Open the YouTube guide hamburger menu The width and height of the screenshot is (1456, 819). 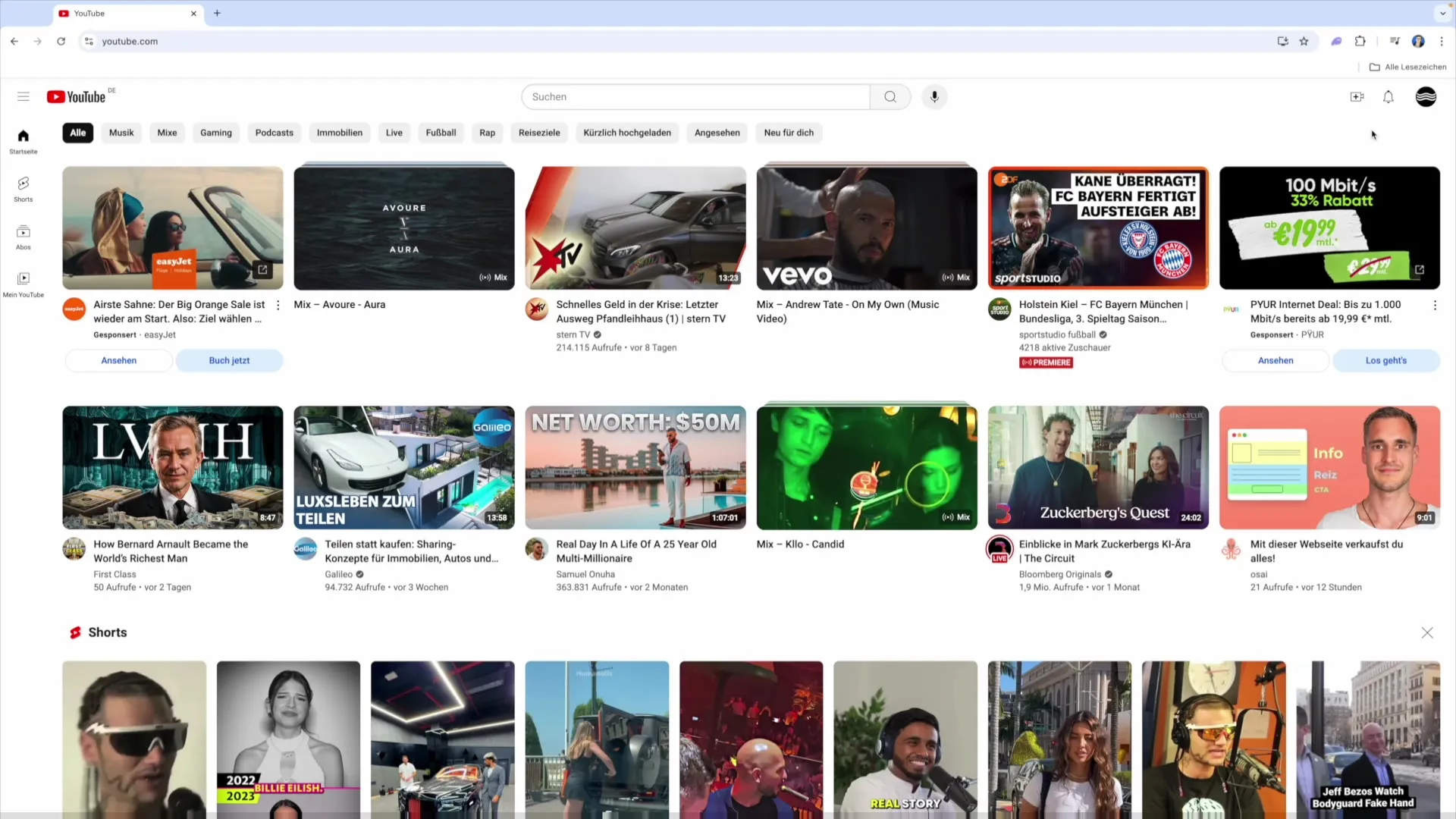pos(24,96)
